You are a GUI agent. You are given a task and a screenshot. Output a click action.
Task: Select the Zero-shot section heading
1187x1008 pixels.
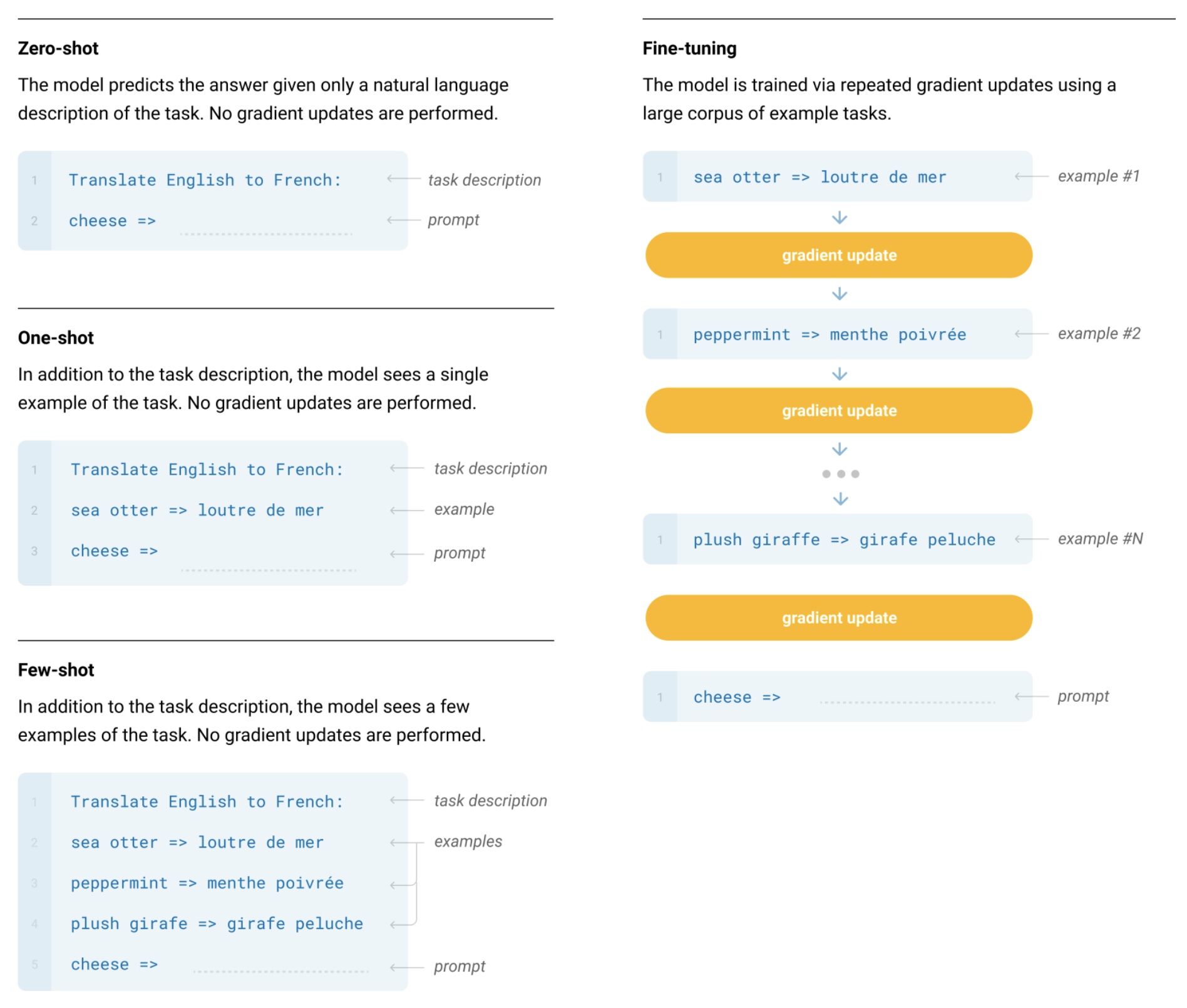[x=58, y=48]
